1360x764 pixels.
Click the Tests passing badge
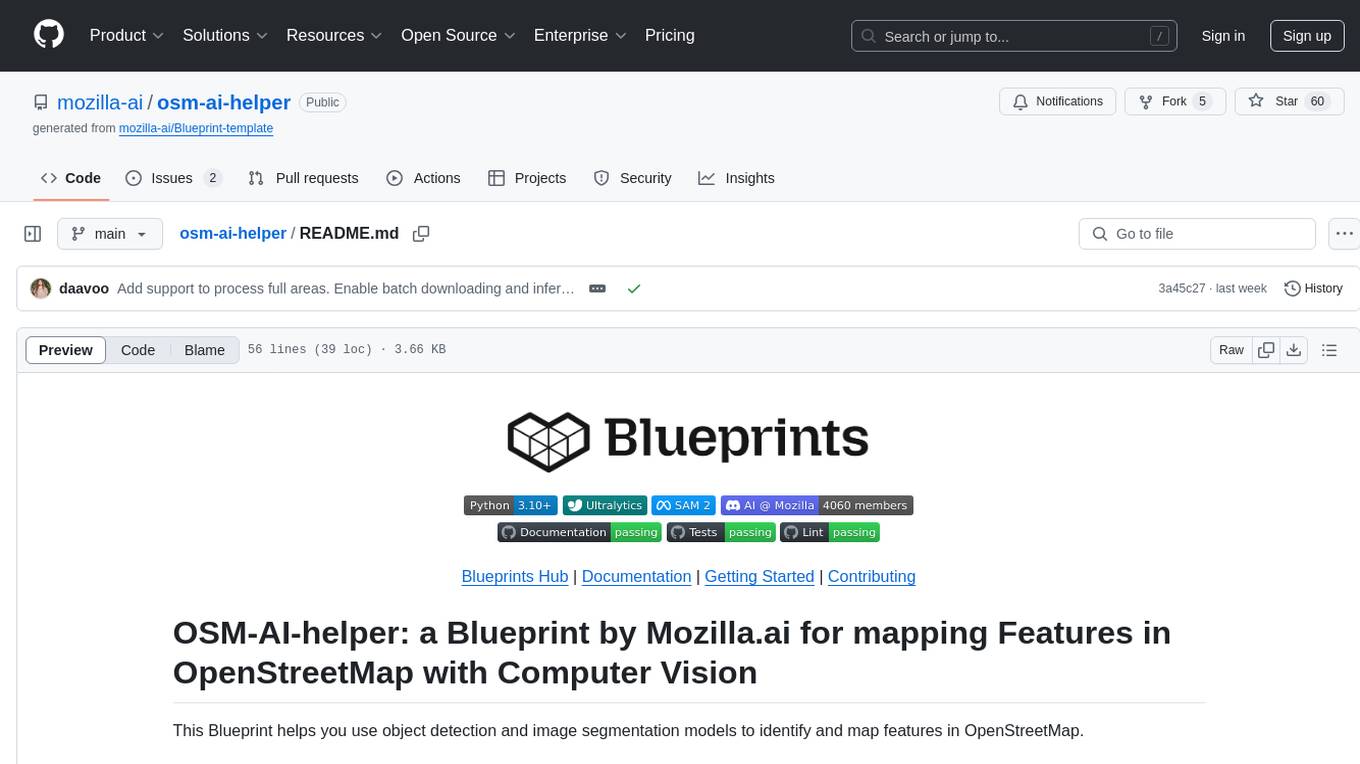pos(721,533)
